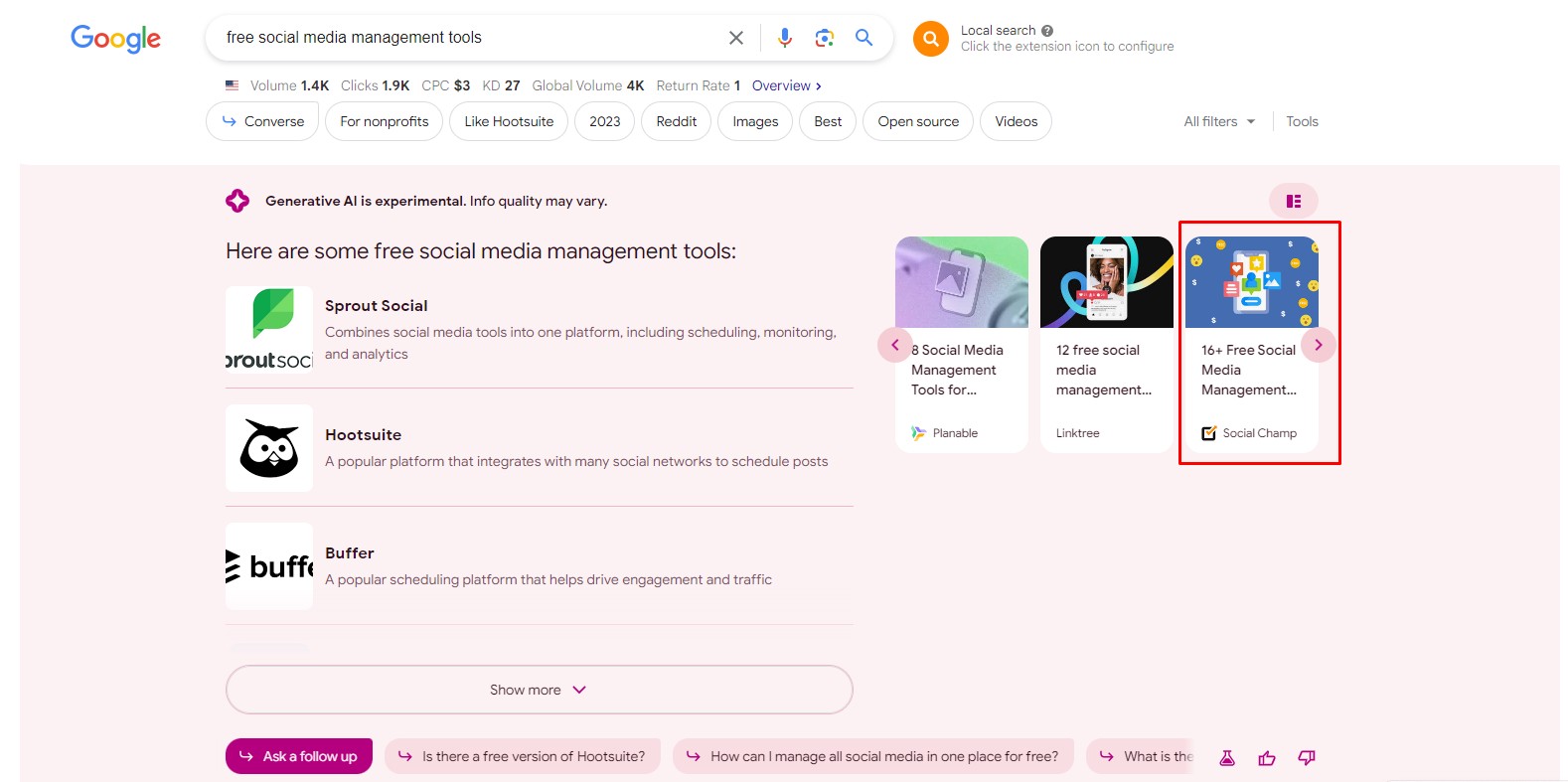Click the Hootsuite heading
This screenshot has width=1568, height=782.
pyautogui.click(x=363, y=435)
